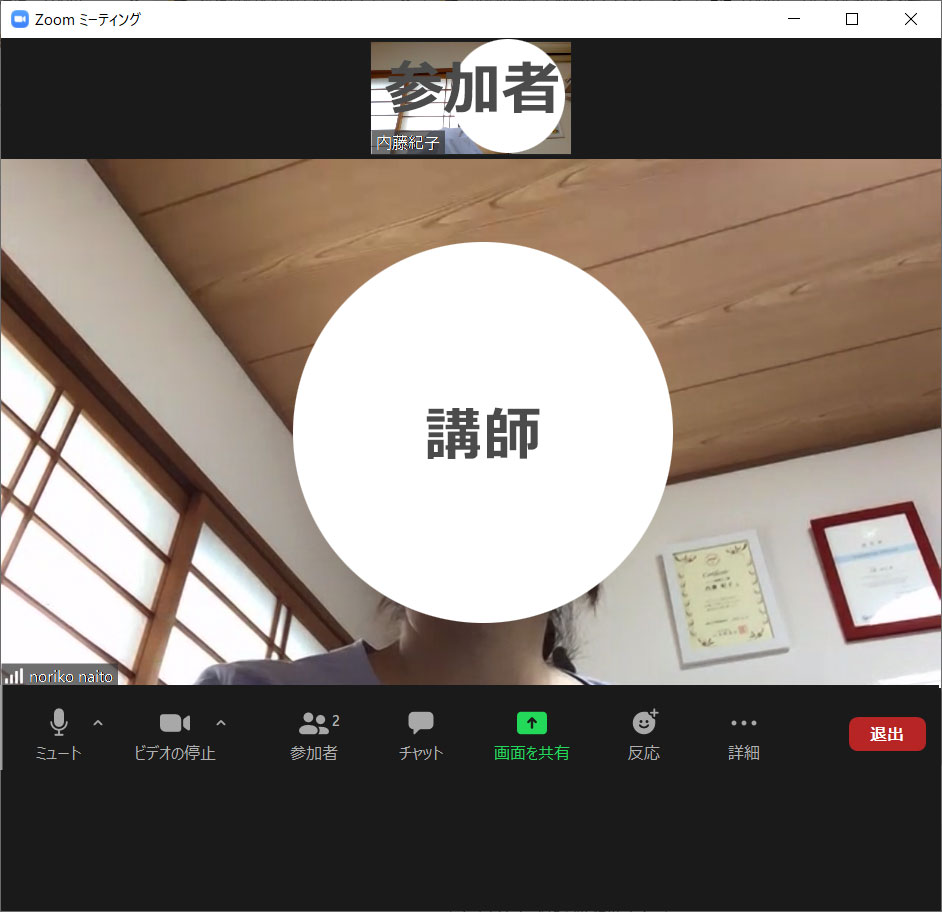Viewport: 942px width, 912px height.
Task: Stop the video camera
Action: tap(175, 733)
